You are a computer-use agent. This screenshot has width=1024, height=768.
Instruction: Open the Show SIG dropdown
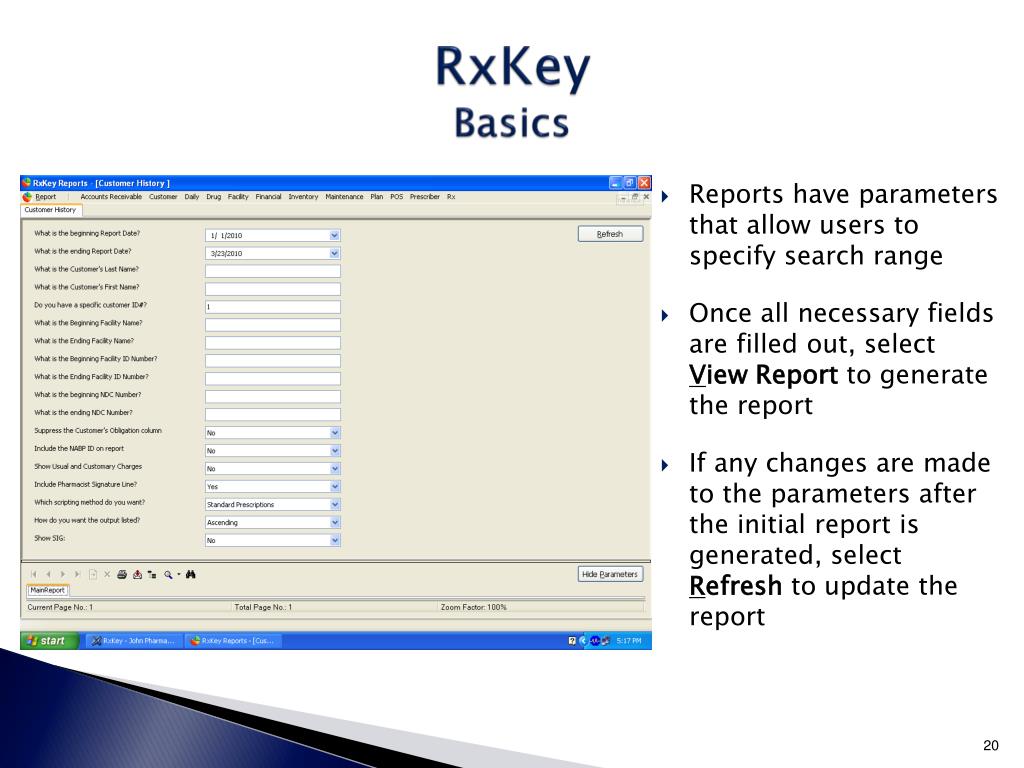pyautogui.click(x=334, y=540)
